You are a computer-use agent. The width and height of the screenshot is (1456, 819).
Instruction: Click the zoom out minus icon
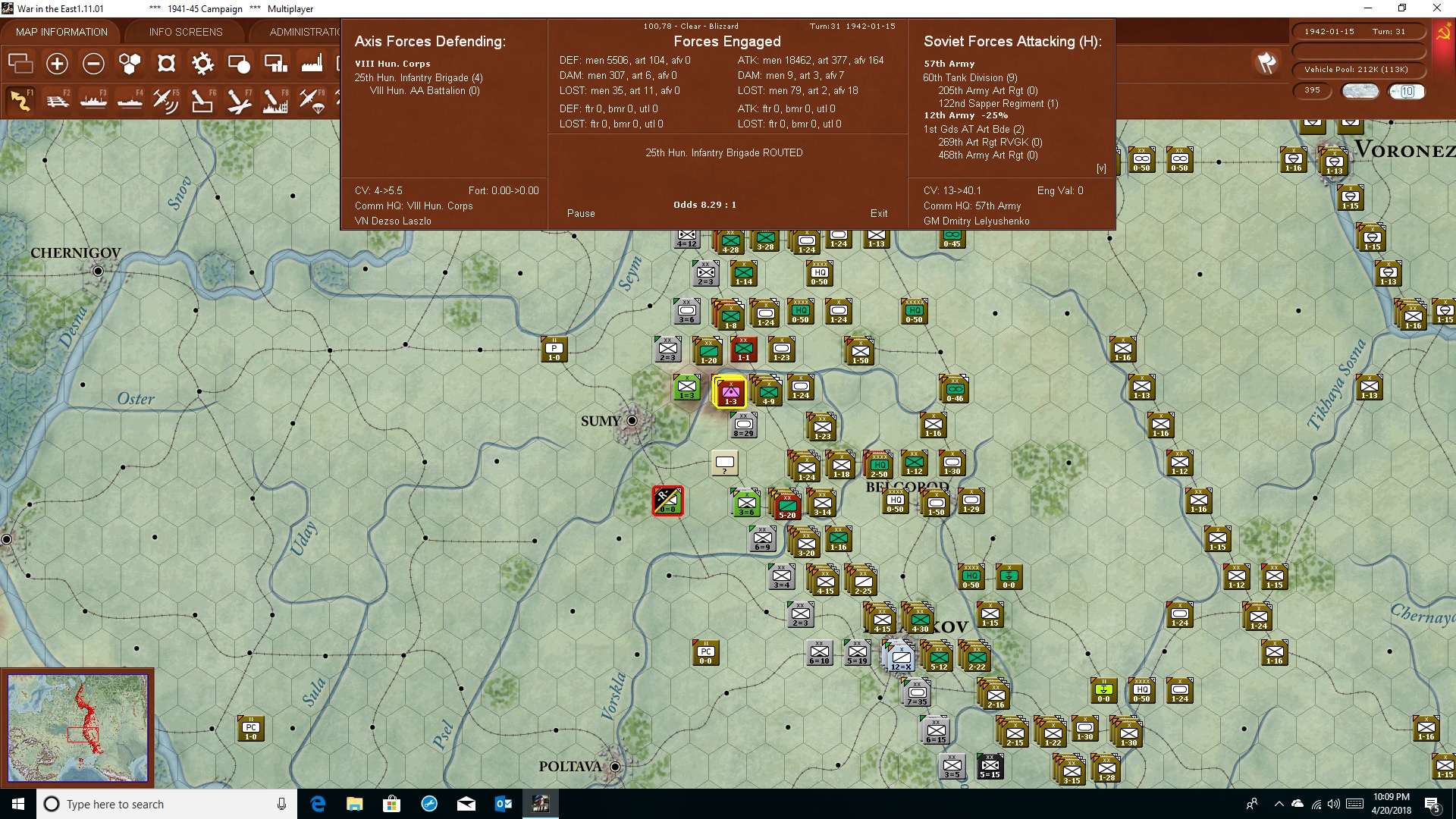click(x=93, y=64)
